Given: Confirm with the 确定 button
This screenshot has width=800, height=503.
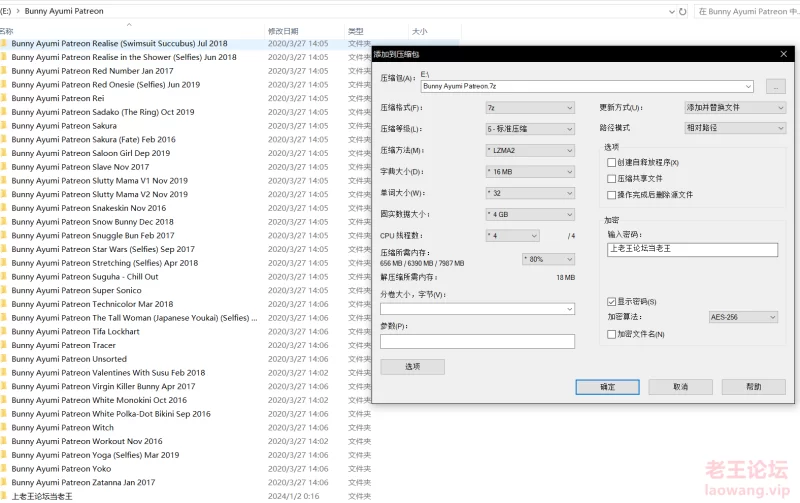Looking at the screenshot, I should tap(607, 387).
